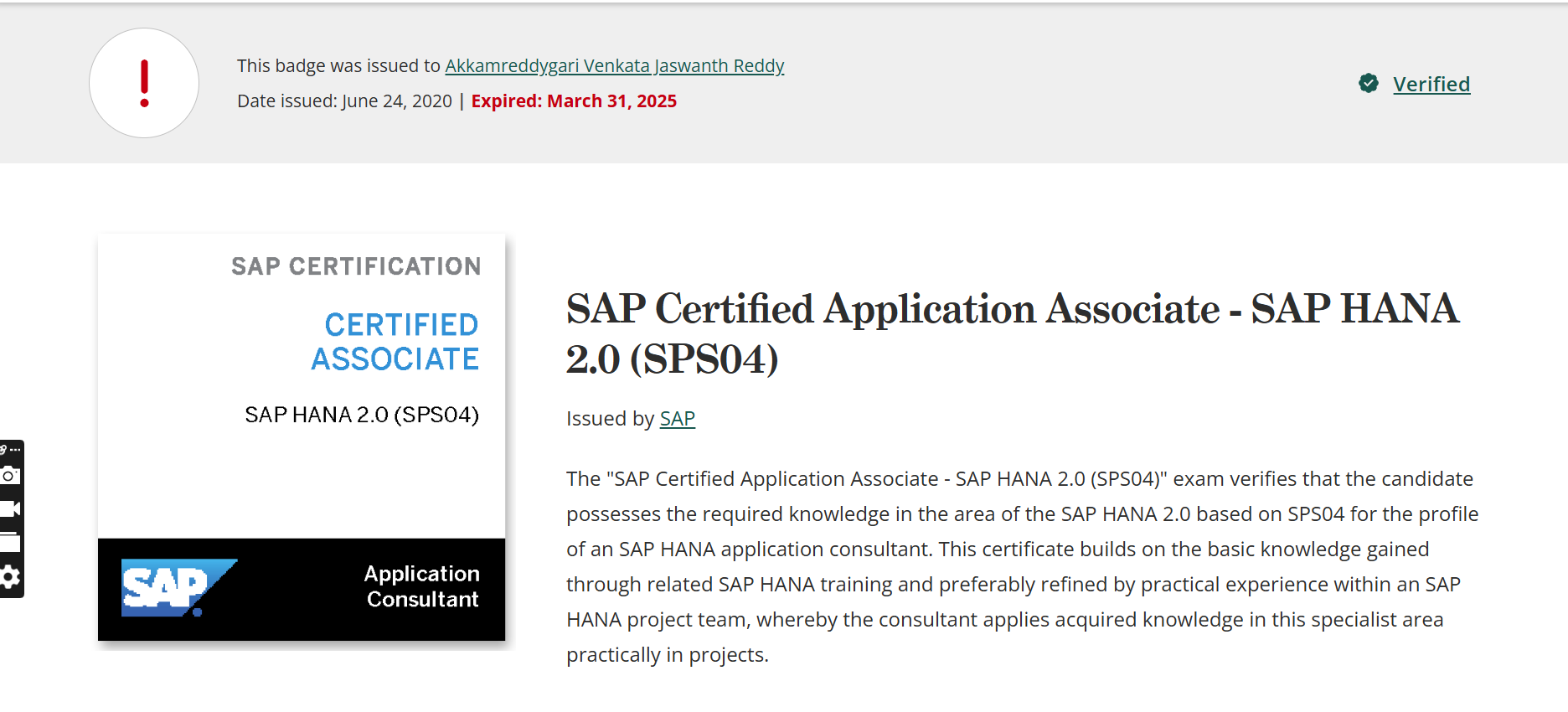Open the gallery folder icon in sidebar
The image size is (1568, 712).
(x=10, y=542)
